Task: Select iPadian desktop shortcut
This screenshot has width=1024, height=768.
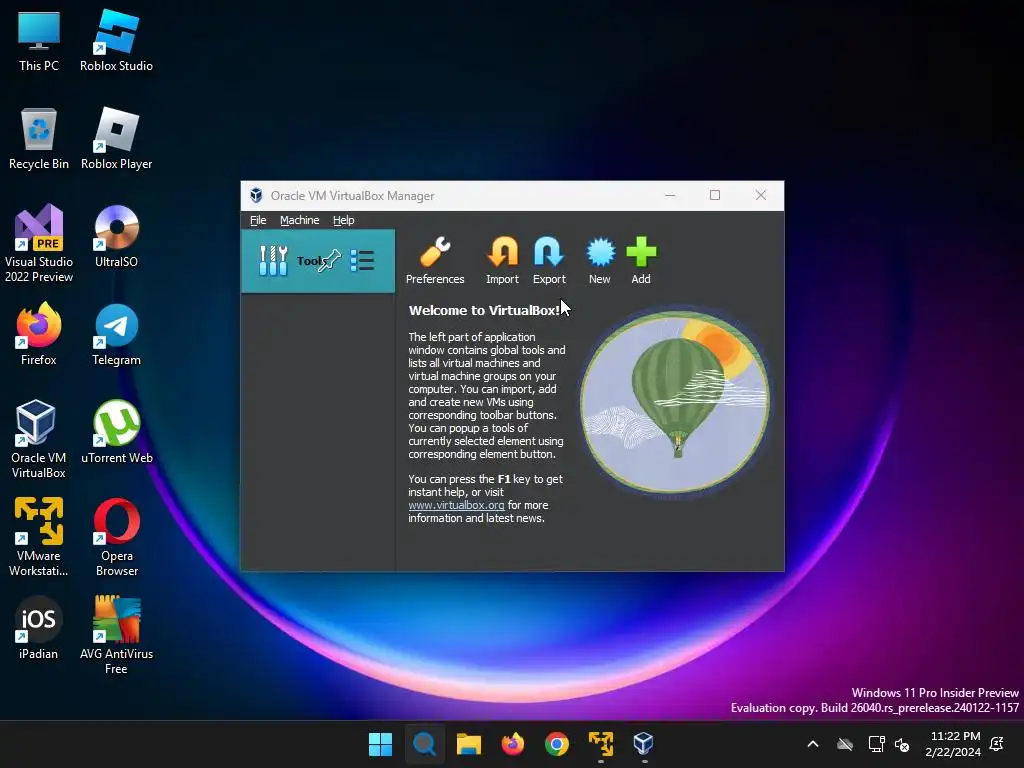Action: (39, 628)
